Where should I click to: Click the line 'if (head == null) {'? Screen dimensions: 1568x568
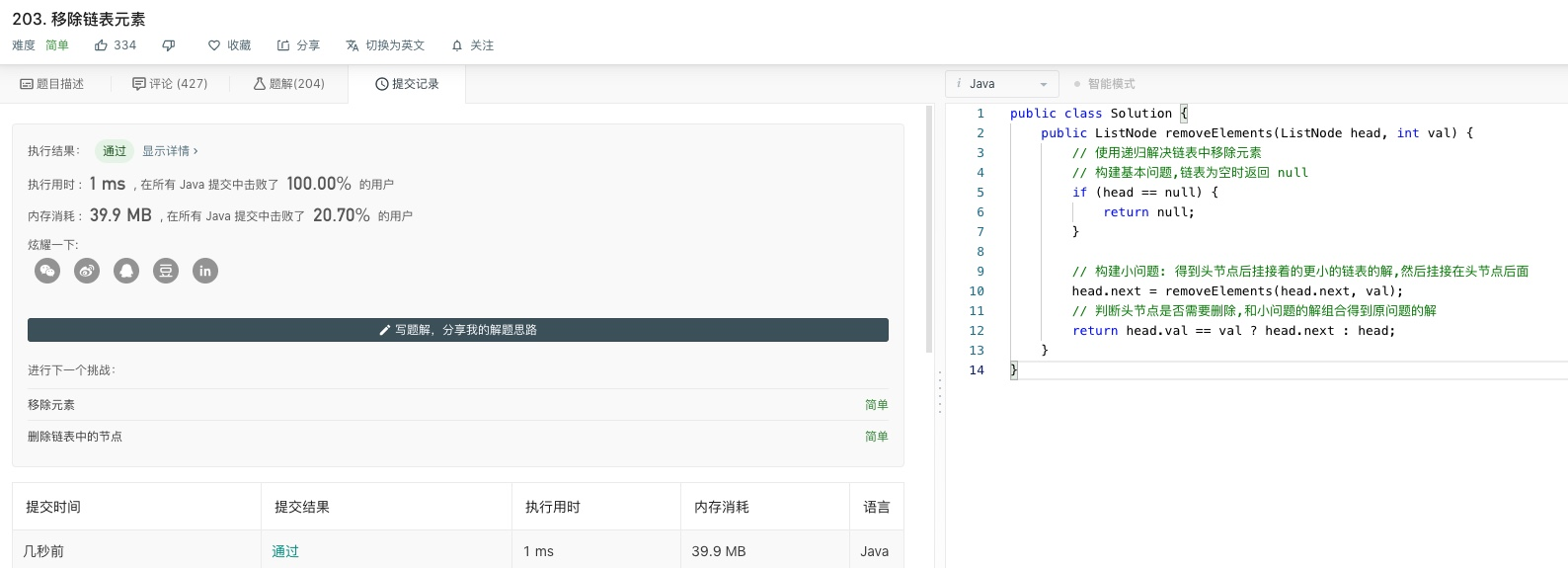[1145, 193]
